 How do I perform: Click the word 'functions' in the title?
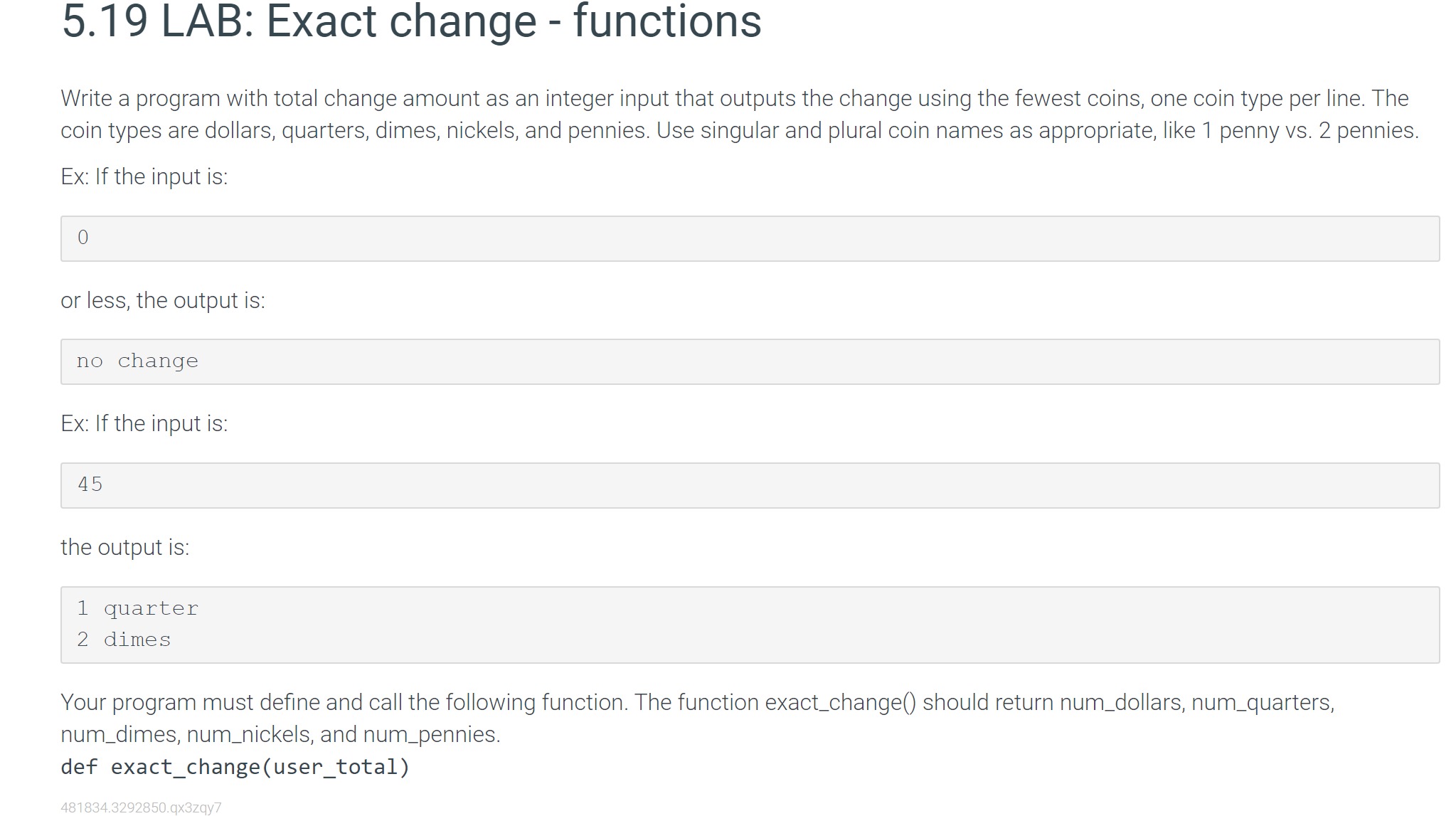point(667,21)
